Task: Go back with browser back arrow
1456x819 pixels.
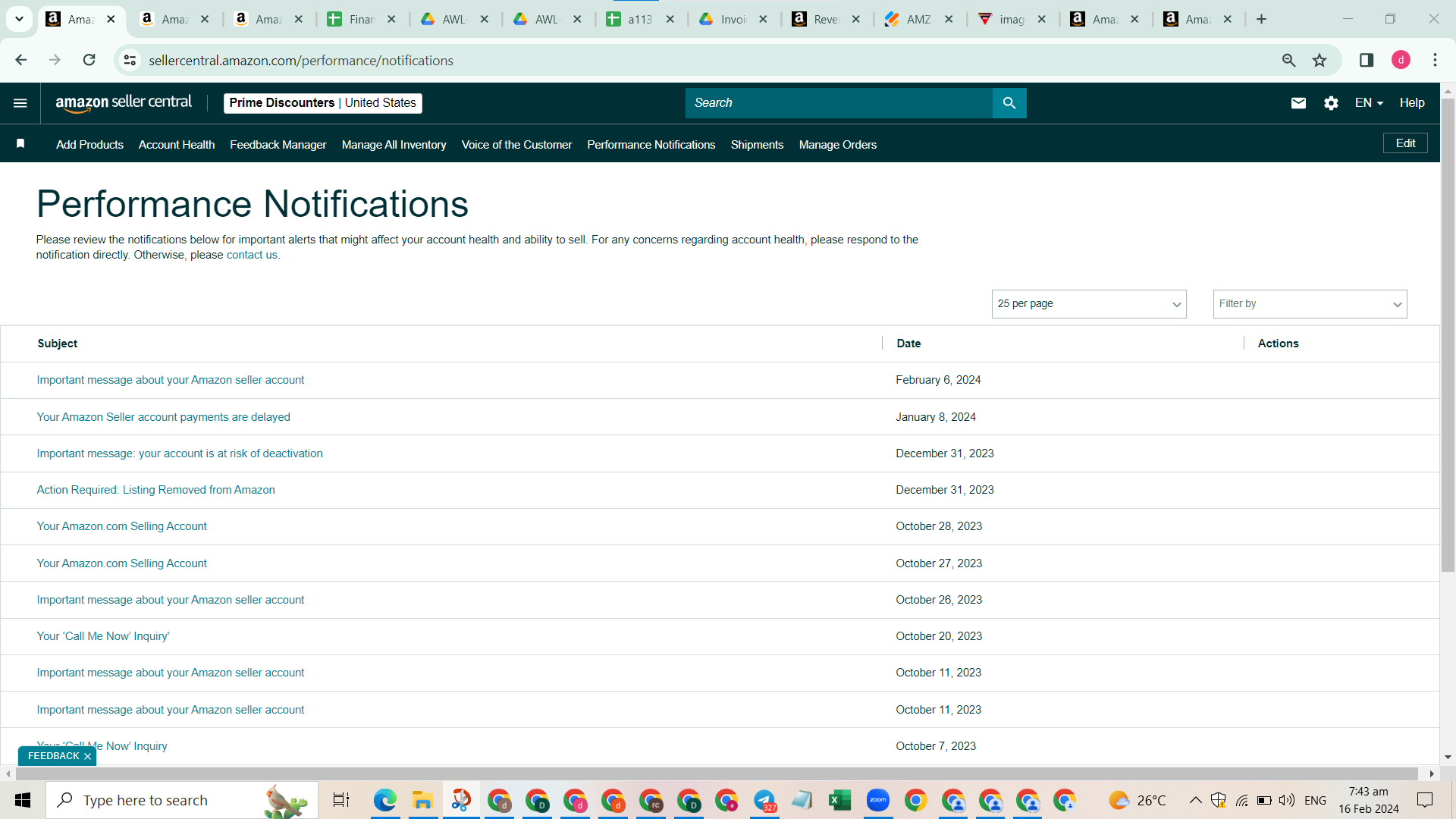Action: click(21, 60)
